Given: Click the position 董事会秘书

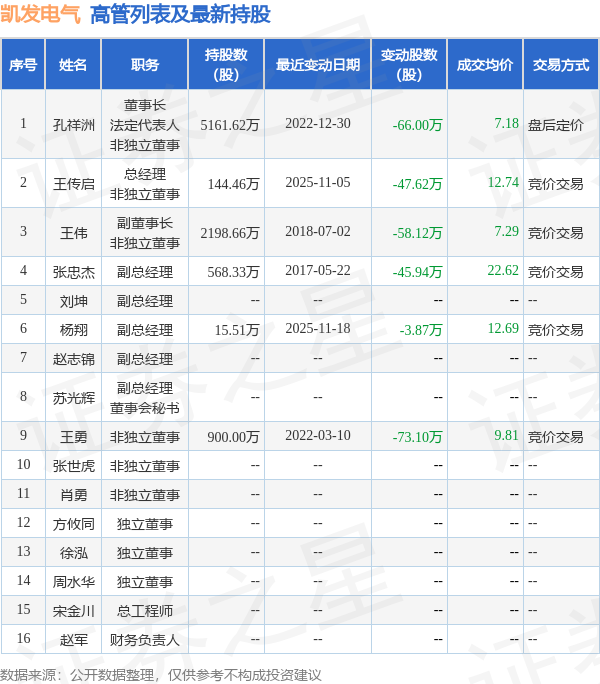Looking at the screenshot, I should click(145, 408).
